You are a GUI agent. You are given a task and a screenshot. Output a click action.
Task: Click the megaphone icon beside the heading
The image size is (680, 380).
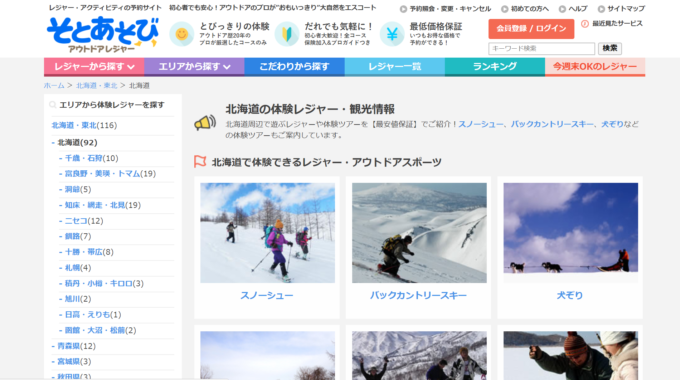205,123
